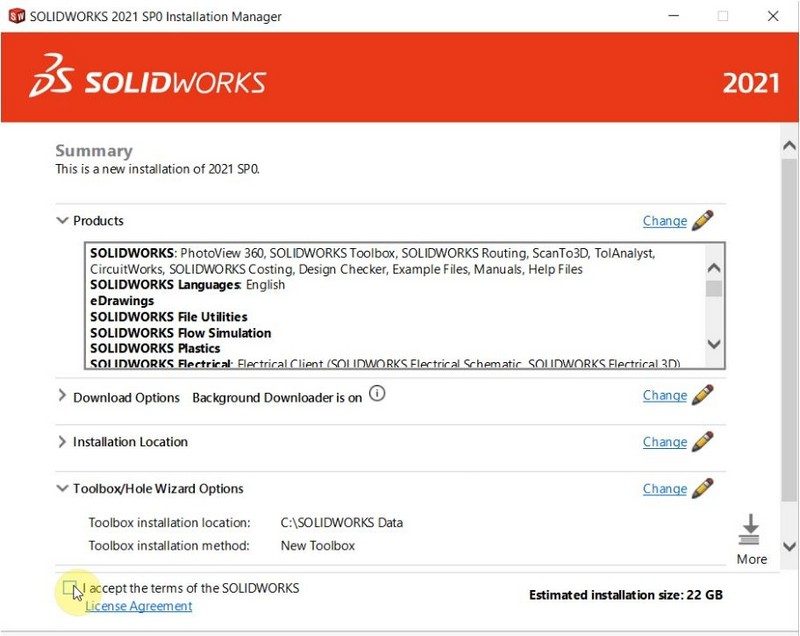800x636 pixels.
Task: Click the SOLIDWORKS logo in the title bar
Action: coord(17,16)
